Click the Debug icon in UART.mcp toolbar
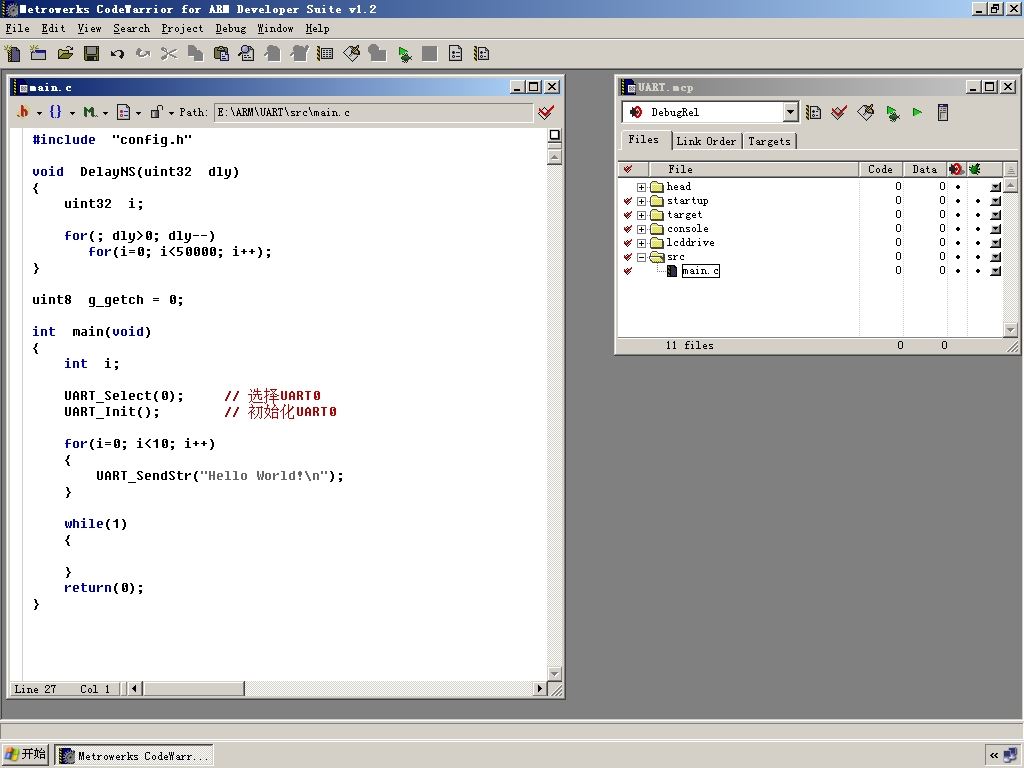 pyautogui.click(x=892, y=112)
